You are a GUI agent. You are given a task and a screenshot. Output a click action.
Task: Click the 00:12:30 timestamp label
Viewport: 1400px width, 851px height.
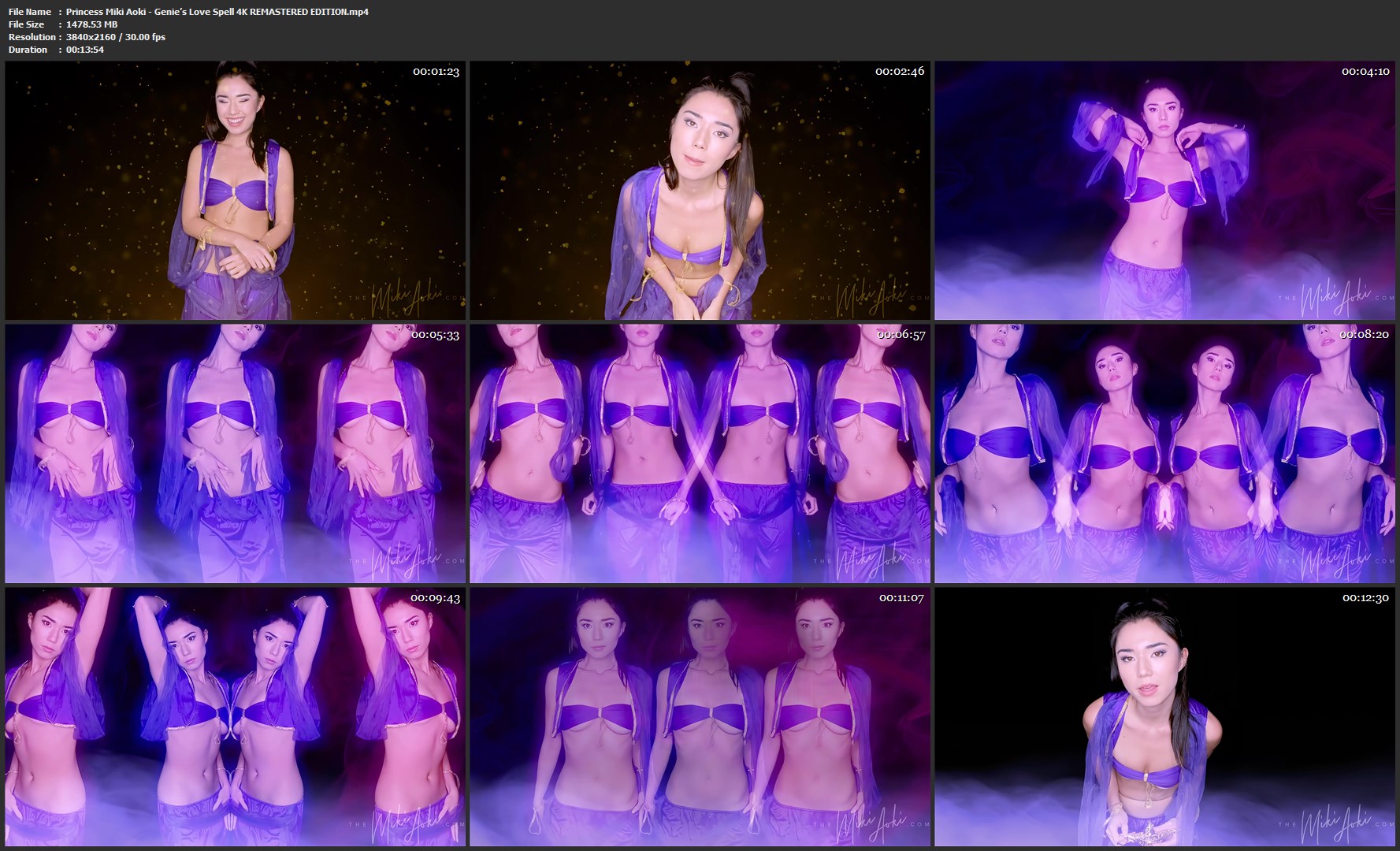click(1365, 598)
